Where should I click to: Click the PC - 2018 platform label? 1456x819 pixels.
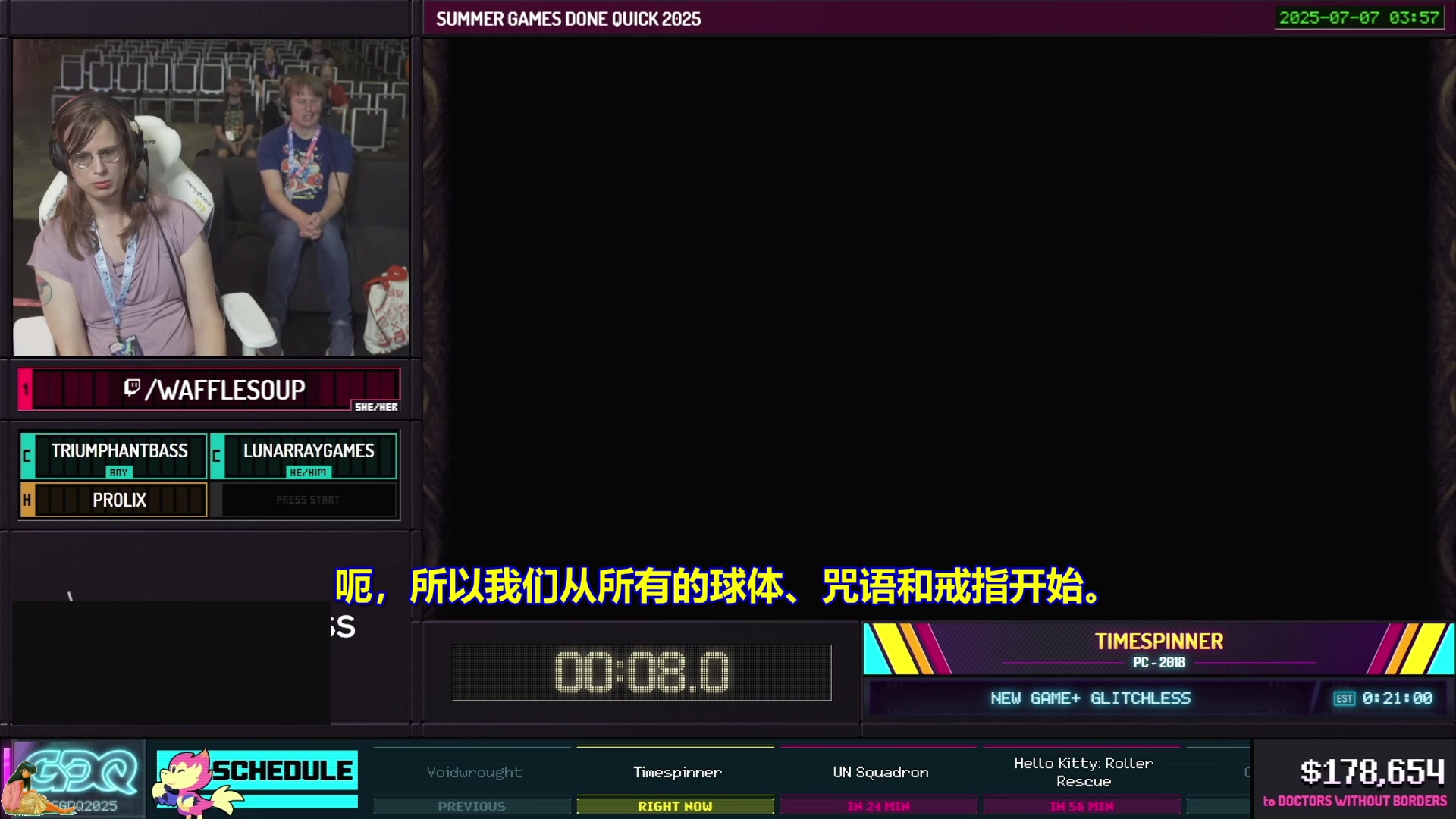click(x=1159, y=663)
